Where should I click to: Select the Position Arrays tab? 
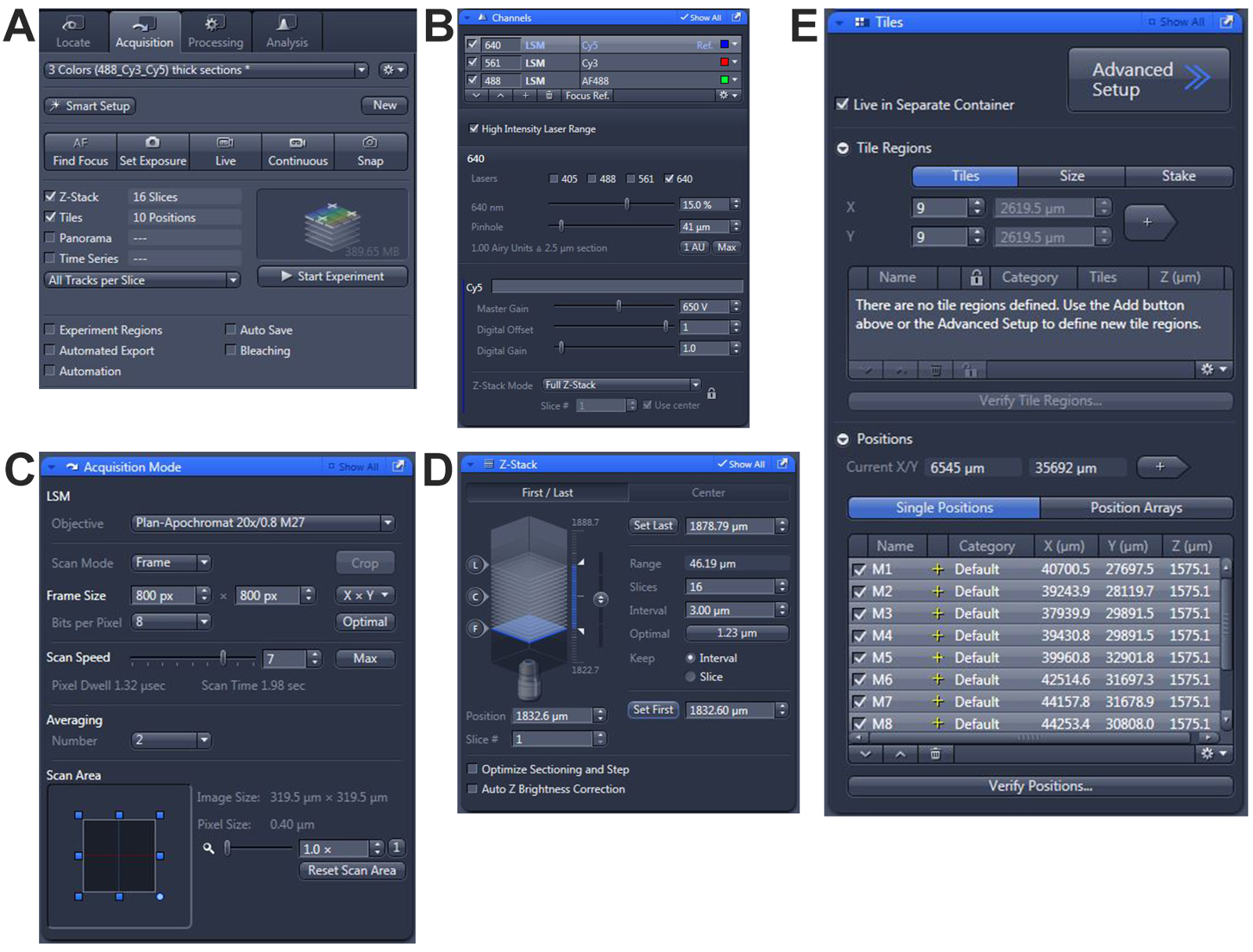(1136, 507)
